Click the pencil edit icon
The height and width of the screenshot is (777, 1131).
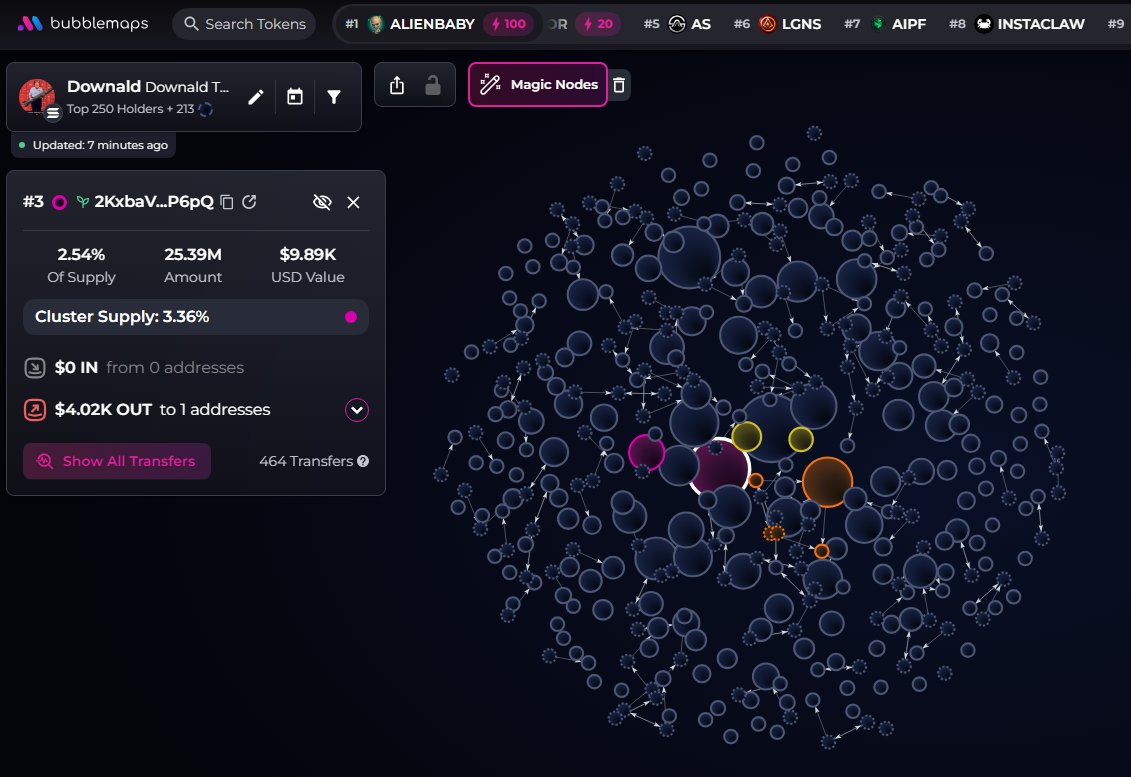tap(255, 97)
